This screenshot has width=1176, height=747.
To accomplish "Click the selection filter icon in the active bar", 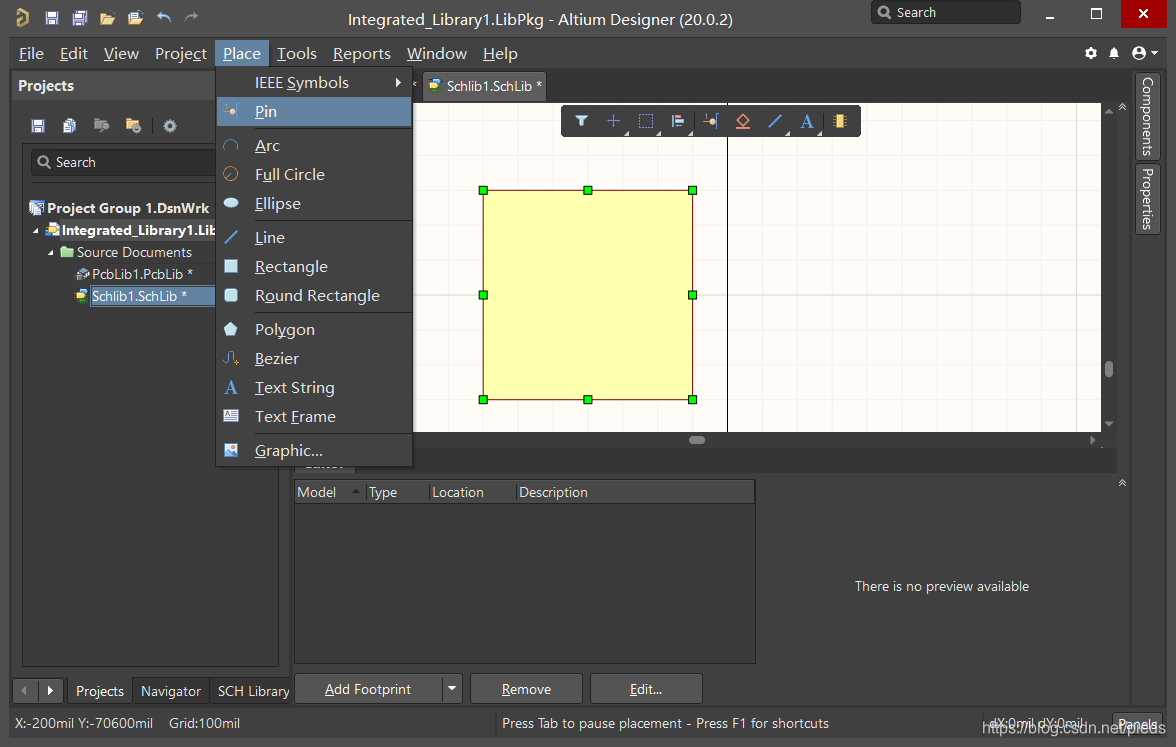I will (581, 121).
